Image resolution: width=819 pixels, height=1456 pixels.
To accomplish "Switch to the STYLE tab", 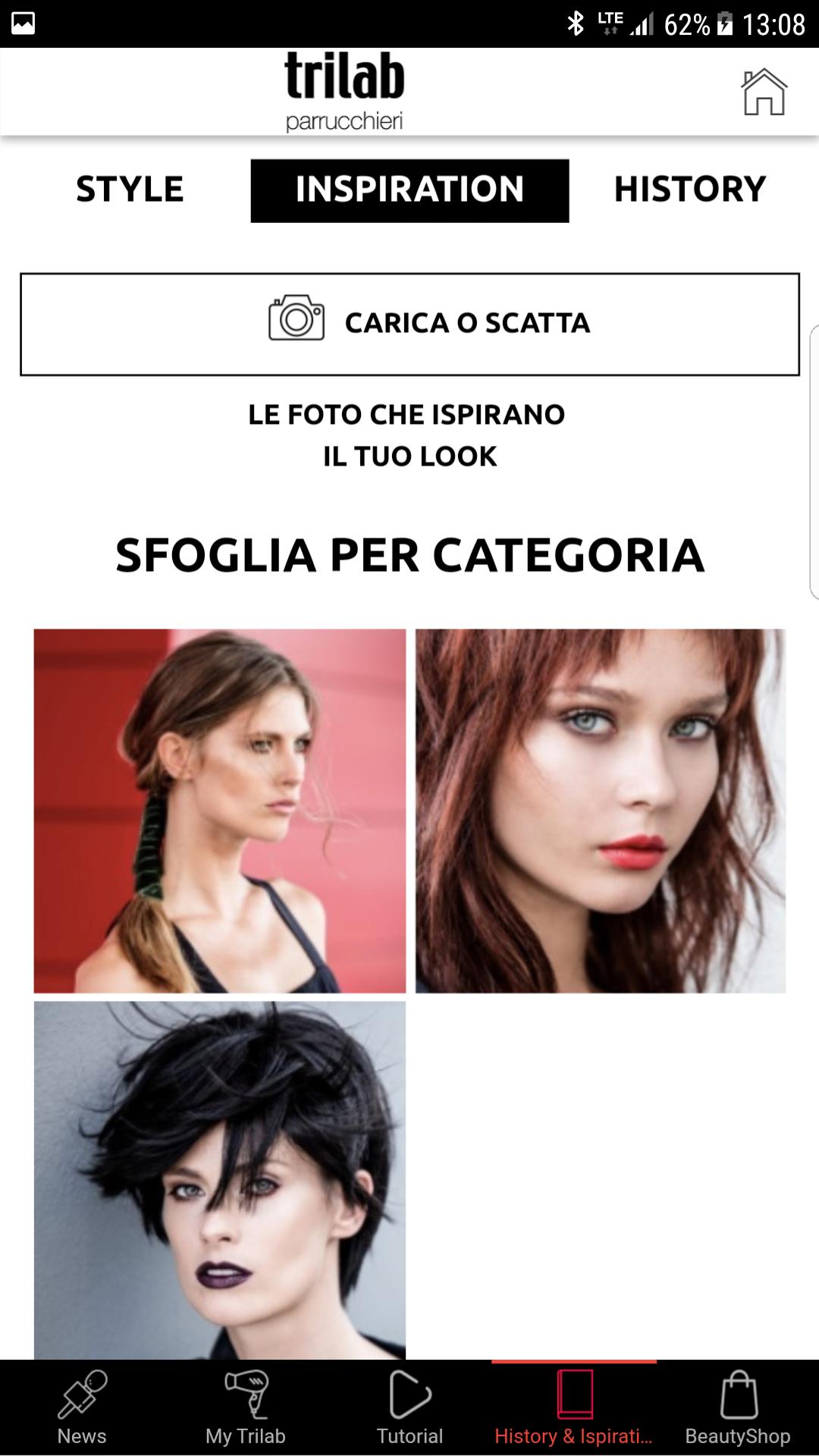I will (130, 190).
